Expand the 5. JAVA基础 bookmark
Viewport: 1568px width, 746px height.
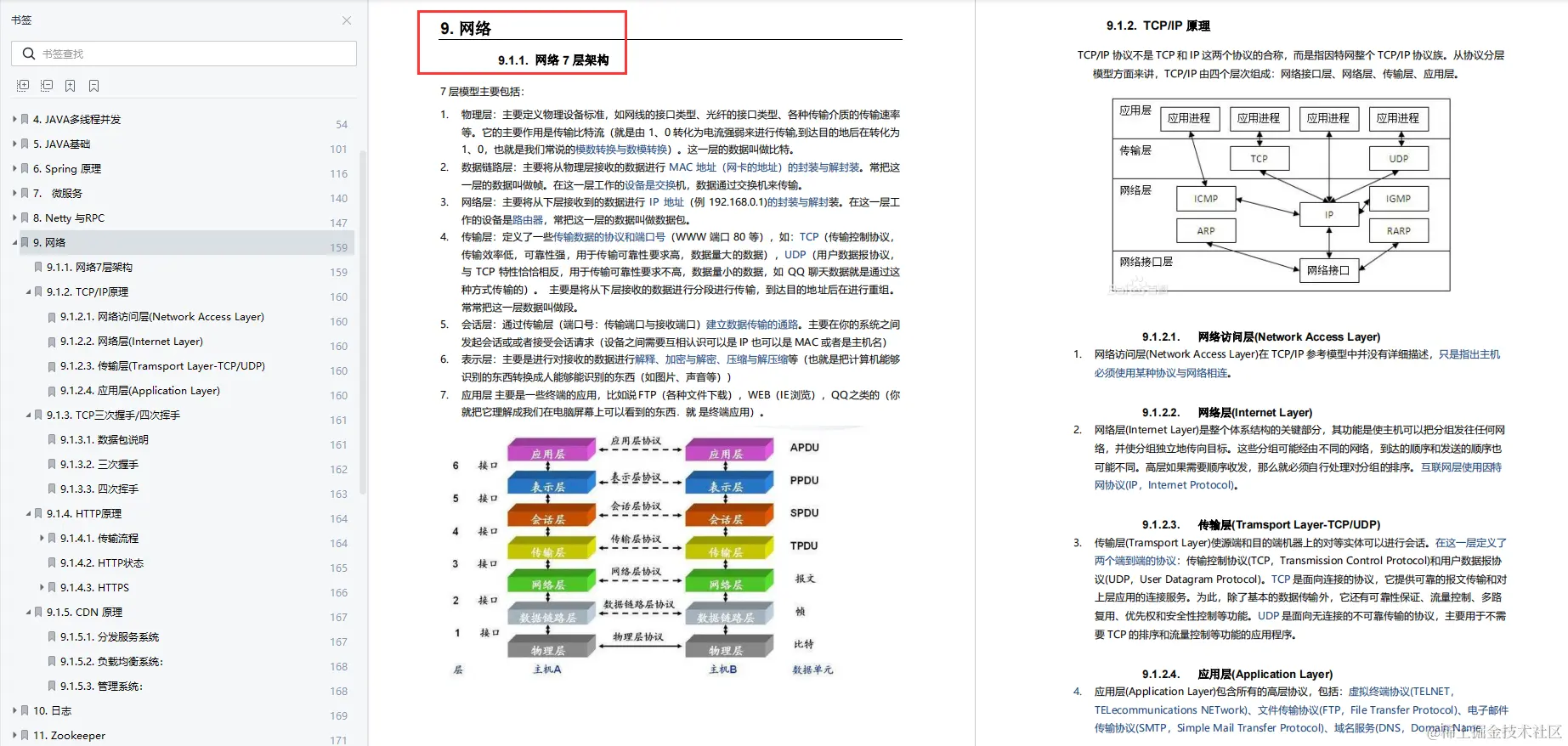14,144
